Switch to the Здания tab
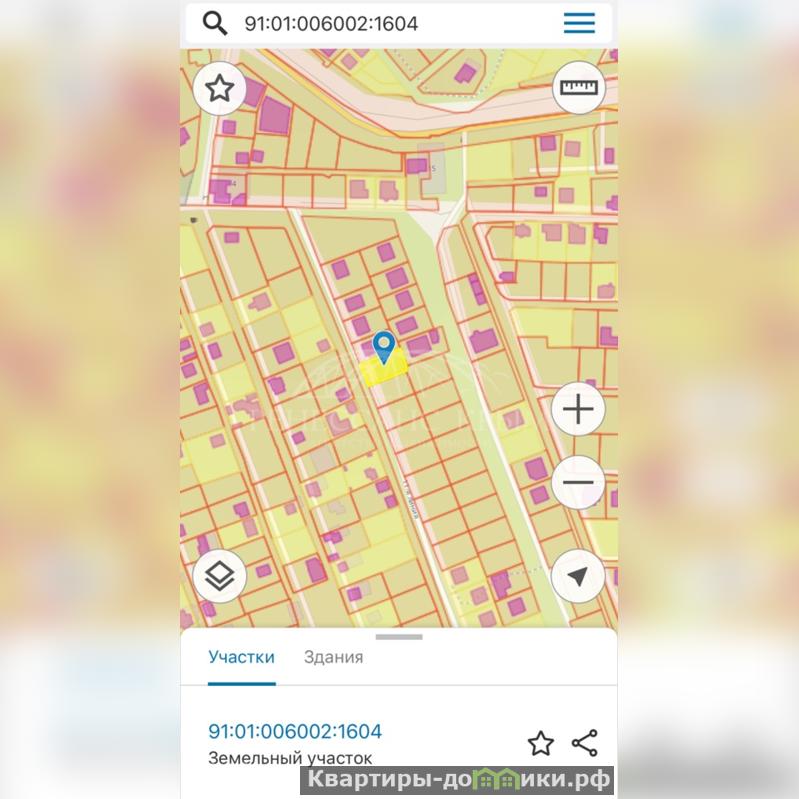799x799 pixels. point(333,657)
